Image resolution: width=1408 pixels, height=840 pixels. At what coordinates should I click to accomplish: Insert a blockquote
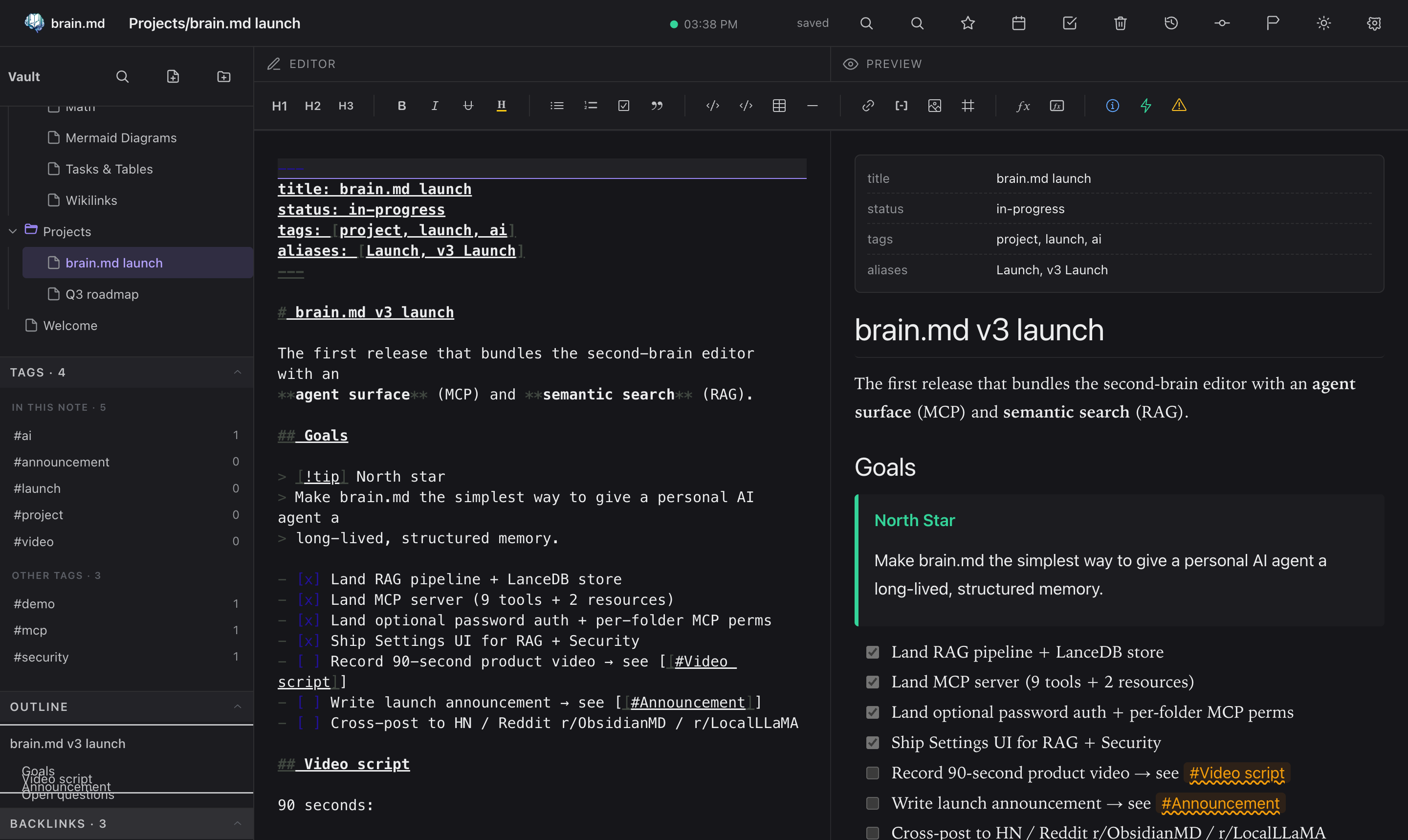click(657, 106)
